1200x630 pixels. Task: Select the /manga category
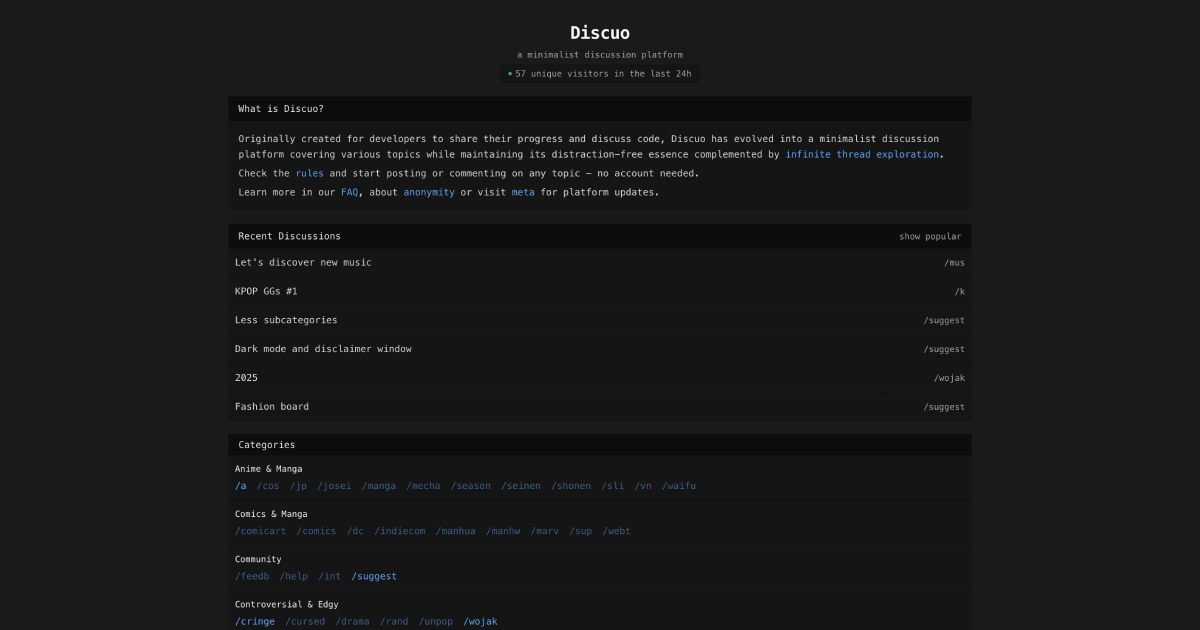379,487
